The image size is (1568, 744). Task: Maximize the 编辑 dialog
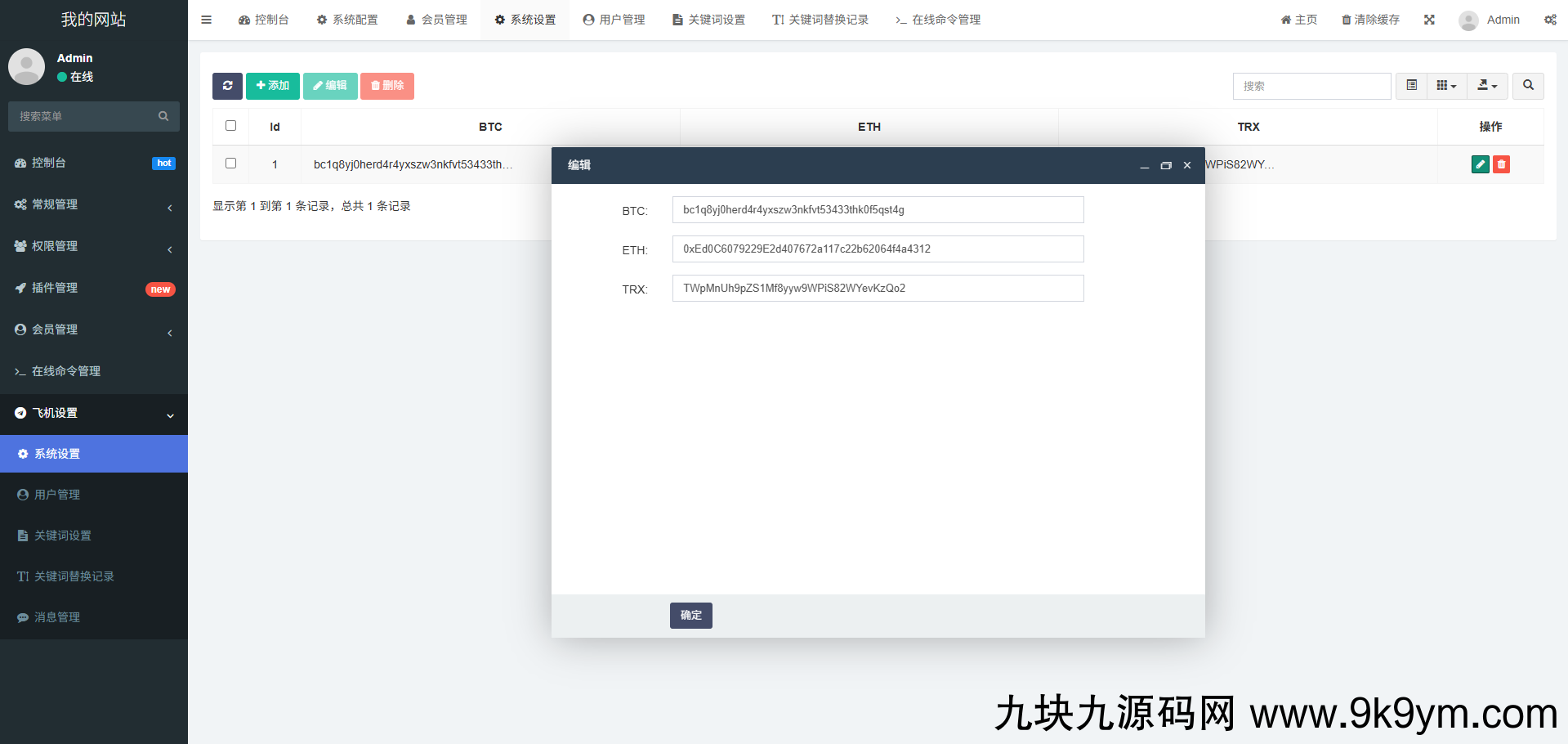(1166, 166)
